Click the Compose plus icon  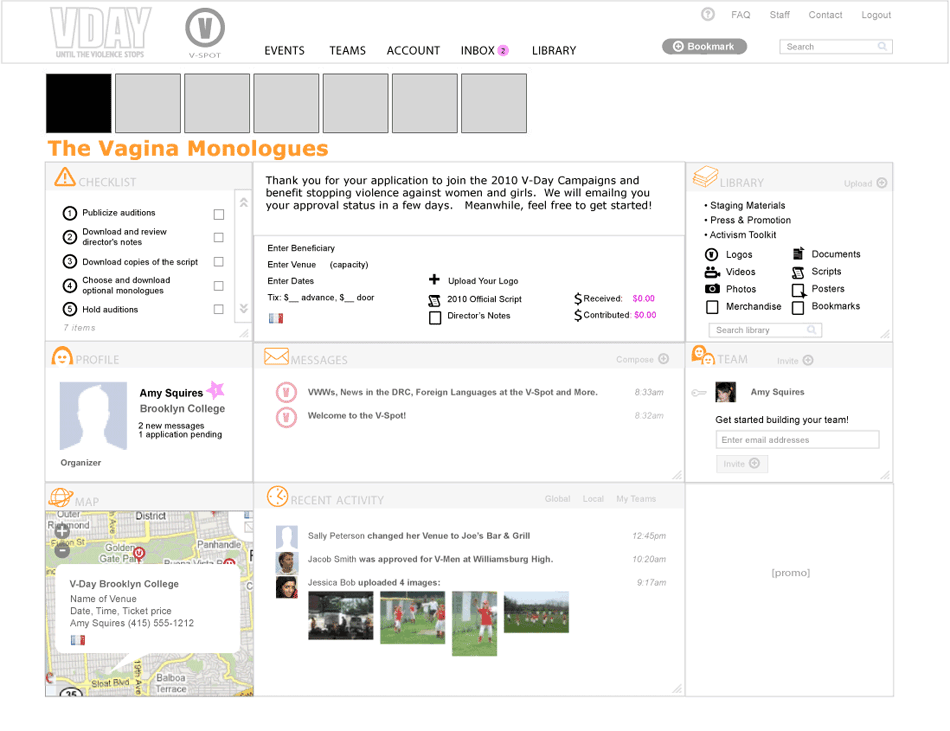click(x=664, y=359)
